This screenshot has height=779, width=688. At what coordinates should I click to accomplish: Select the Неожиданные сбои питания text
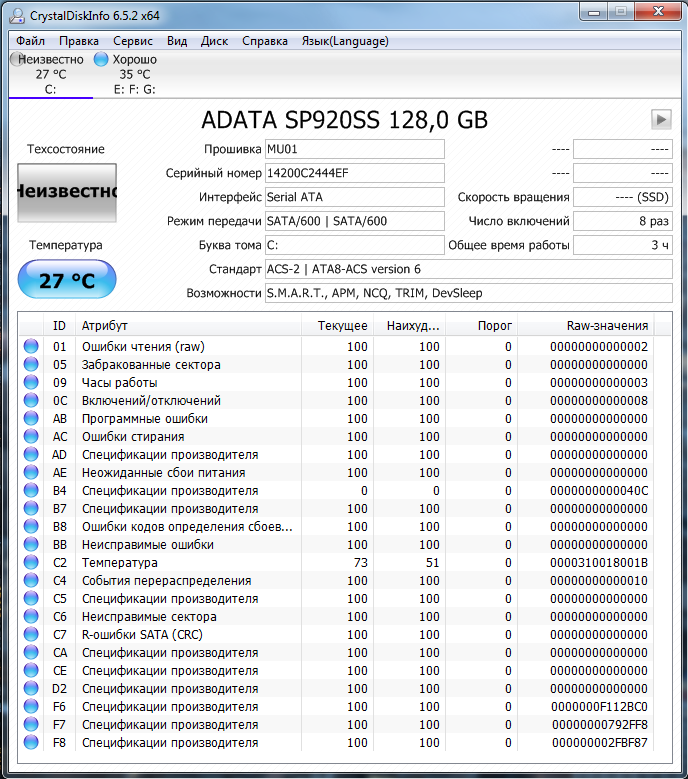[163, 472]
